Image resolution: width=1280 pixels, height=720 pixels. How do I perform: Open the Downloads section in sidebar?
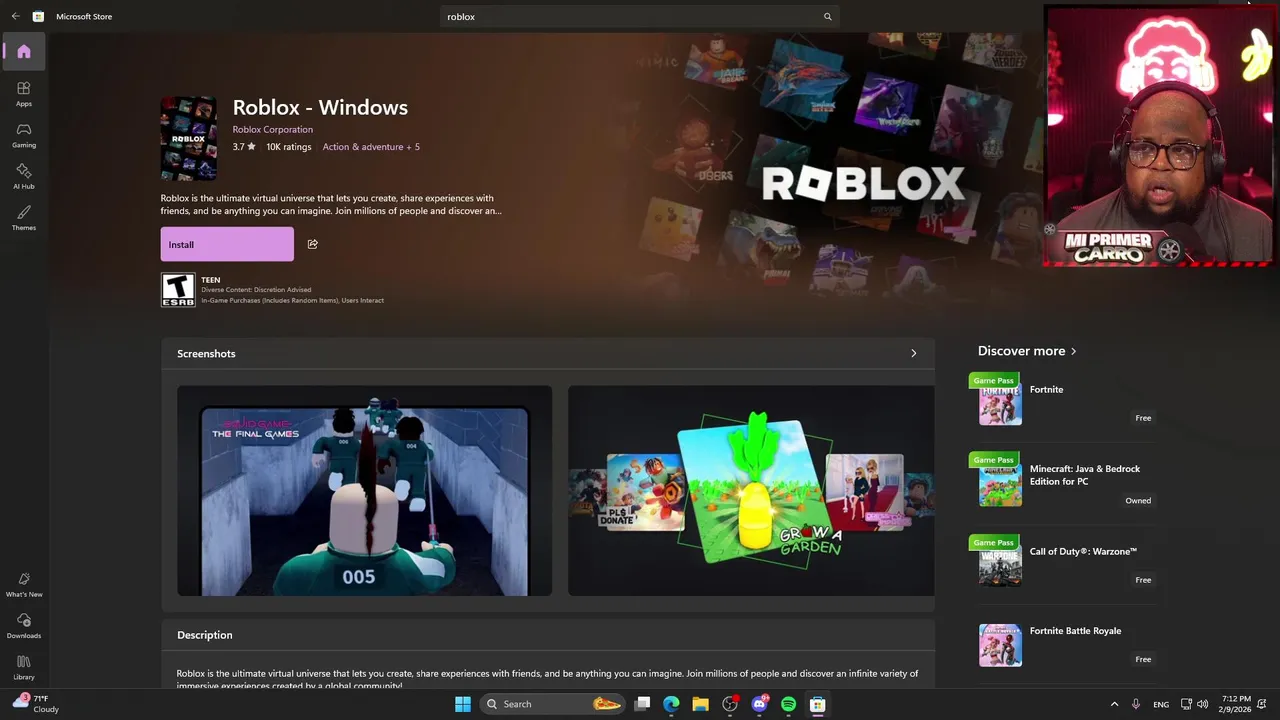click(24, 626)
